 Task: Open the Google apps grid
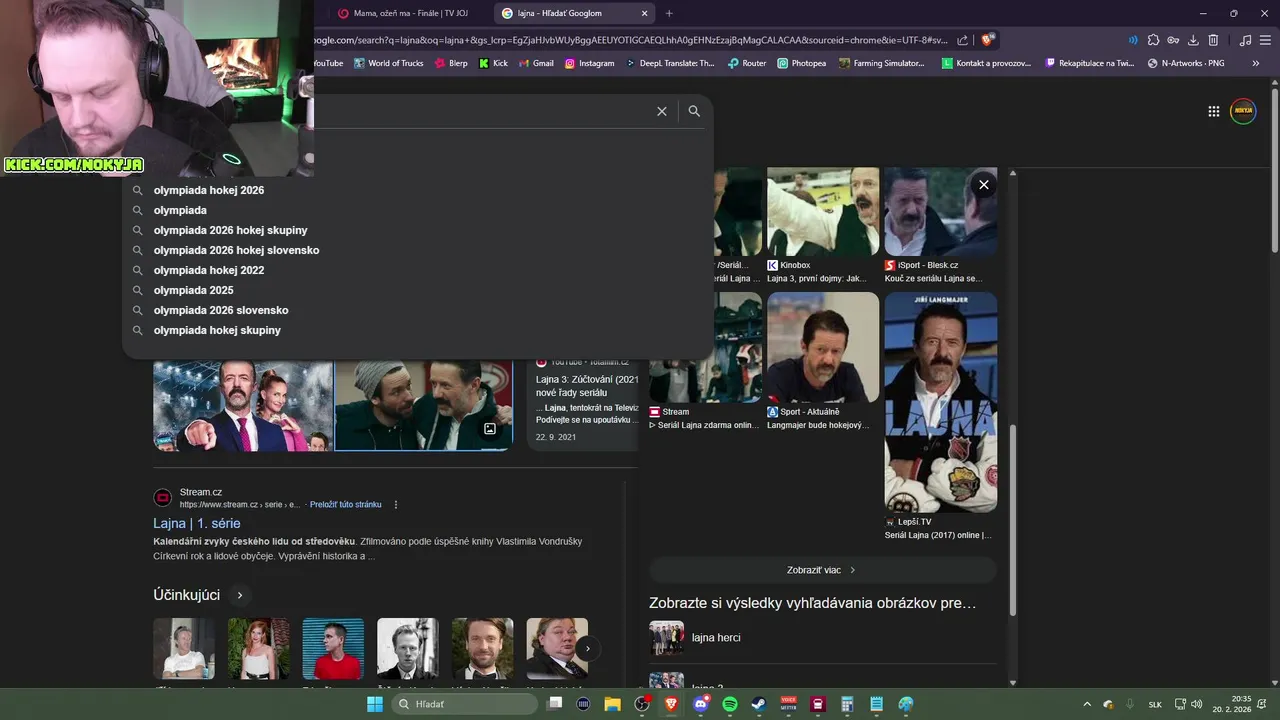tap(1213, 111)
